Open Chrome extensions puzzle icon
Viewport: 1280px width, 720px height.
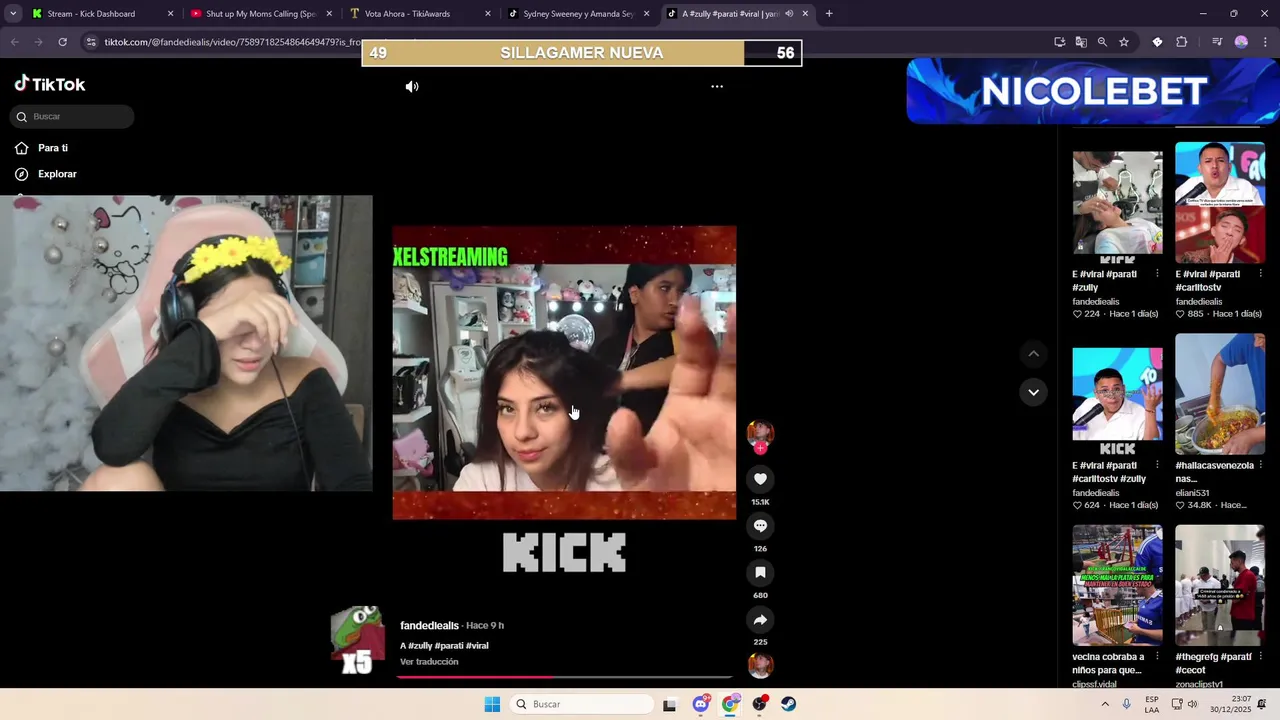(x=1182, y=42)
